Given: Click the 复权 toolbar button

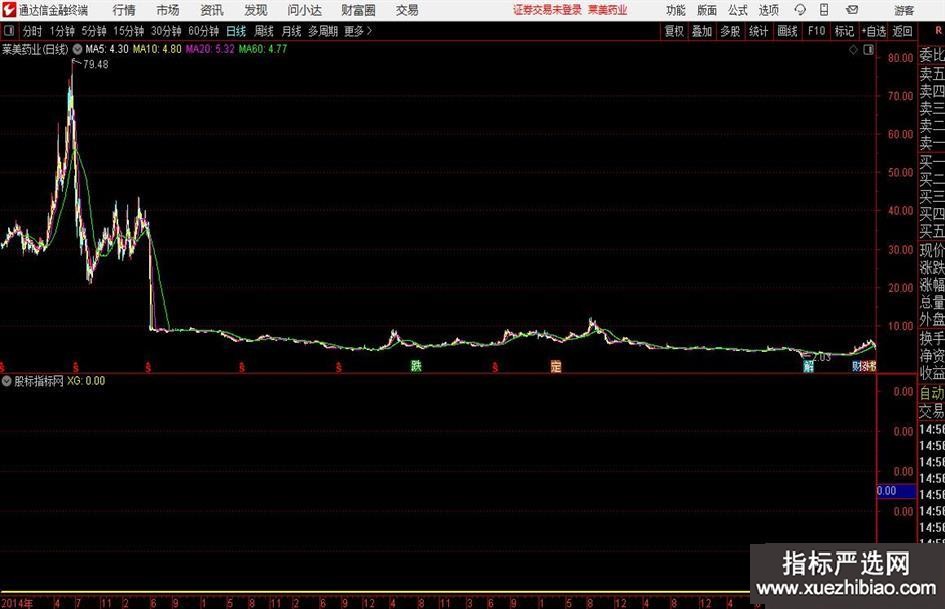Looking at the screenshot, I should 674,31.
